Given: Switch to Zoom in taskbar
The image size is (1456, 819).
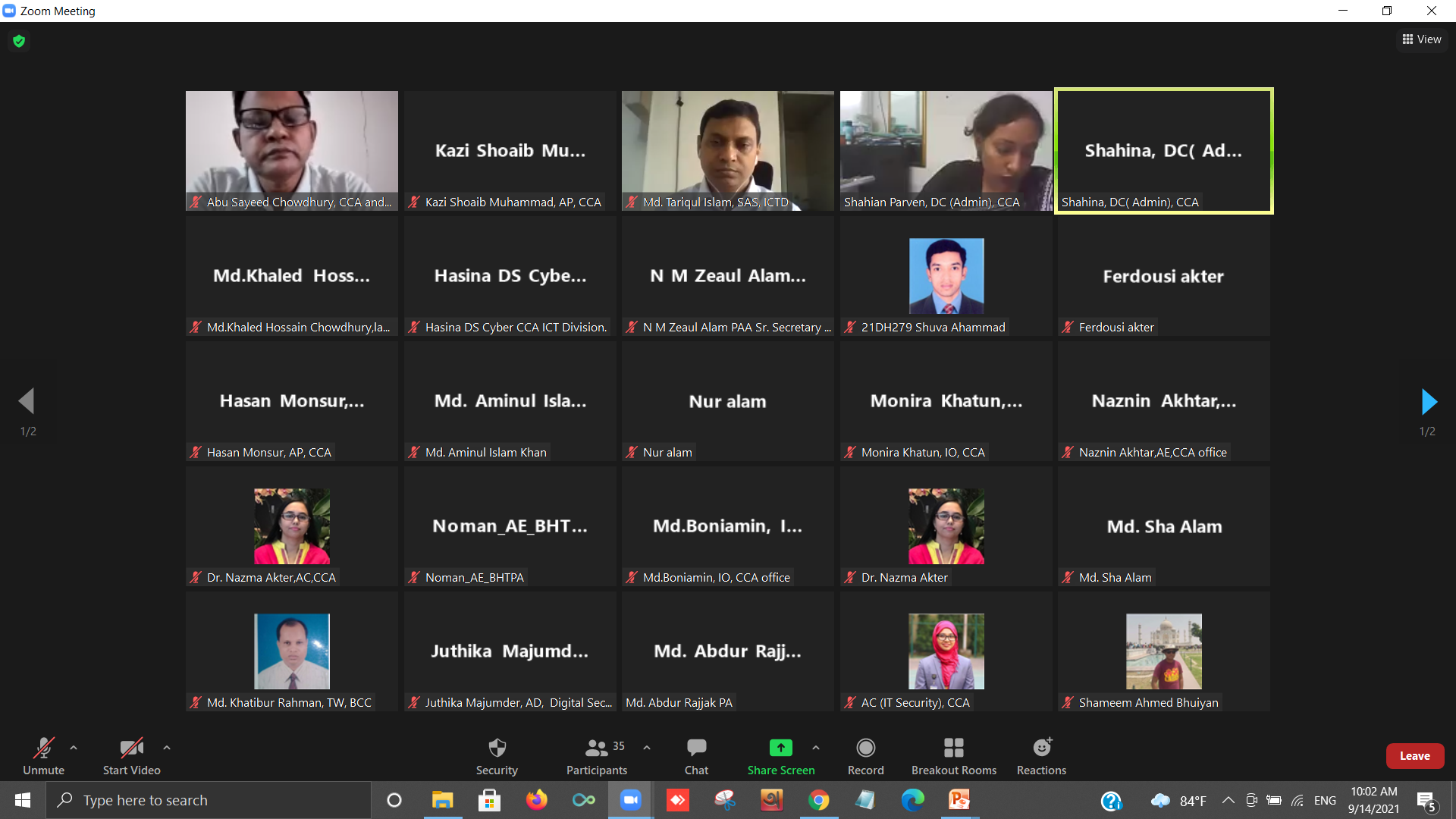Looking at the screenshot, I should click(630, 800).
